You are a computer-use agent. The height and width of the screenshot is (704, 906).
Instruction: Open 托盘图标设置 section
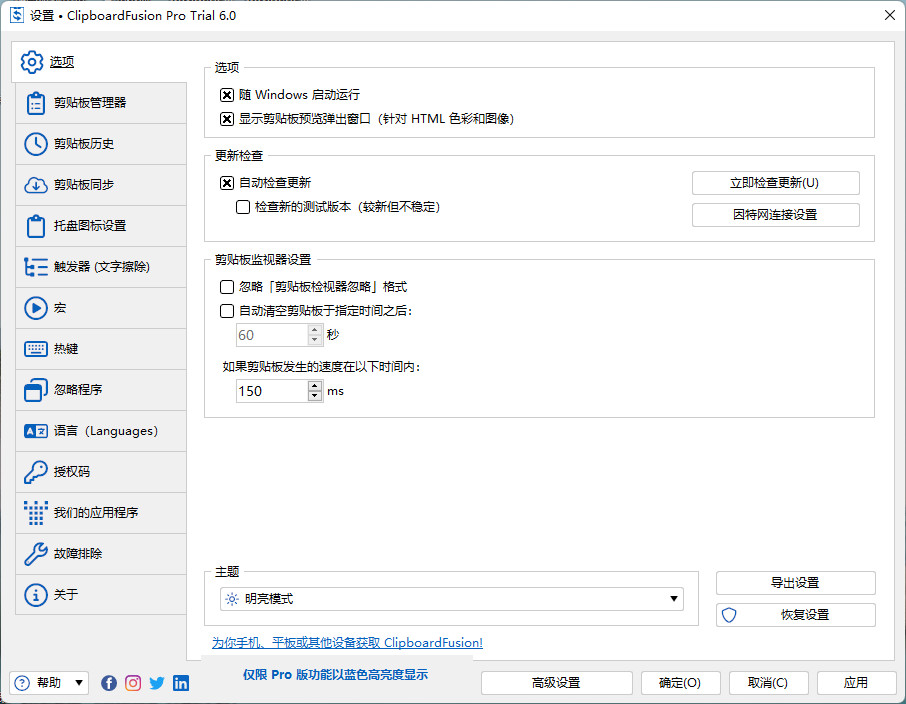tap(101, 226)
